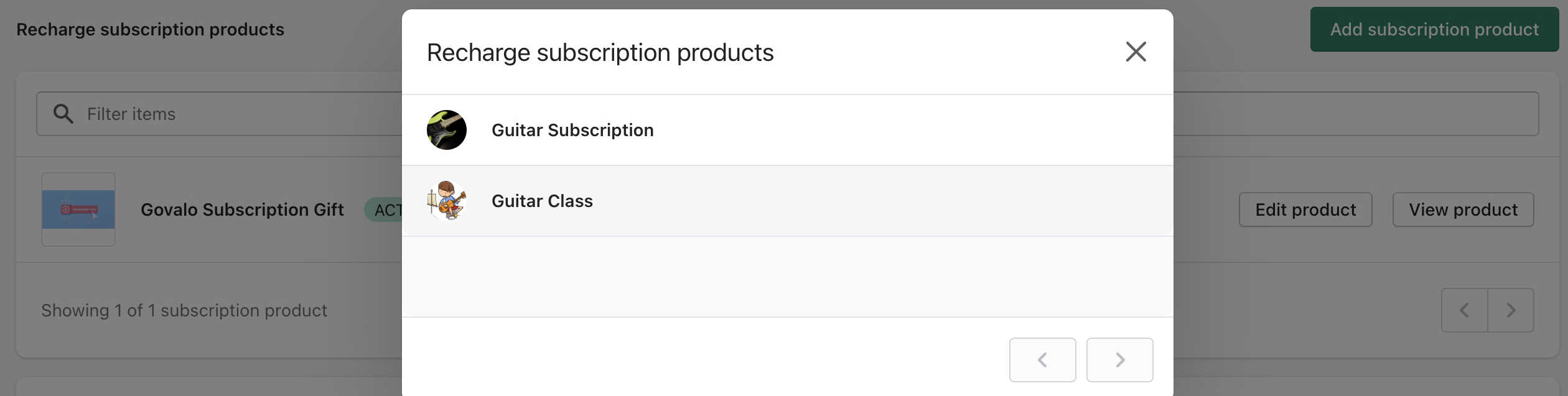
Task: Click the Add subscription product button
Action: point(1434,29)
